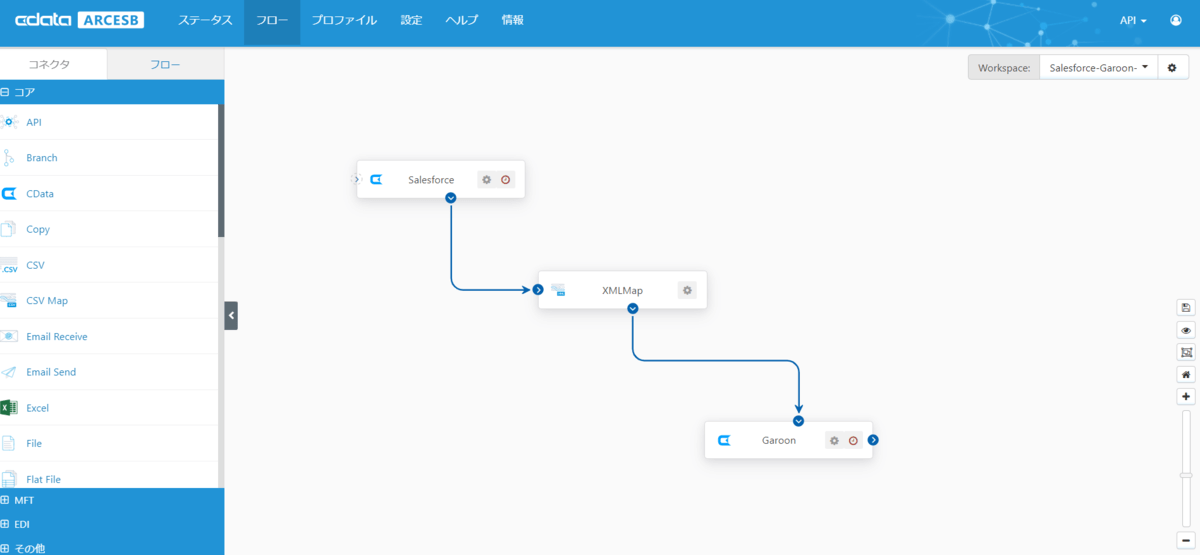Click XMLMap node left input port
The width and height of the screenshot is (1200, 555).
coord(538,290)
